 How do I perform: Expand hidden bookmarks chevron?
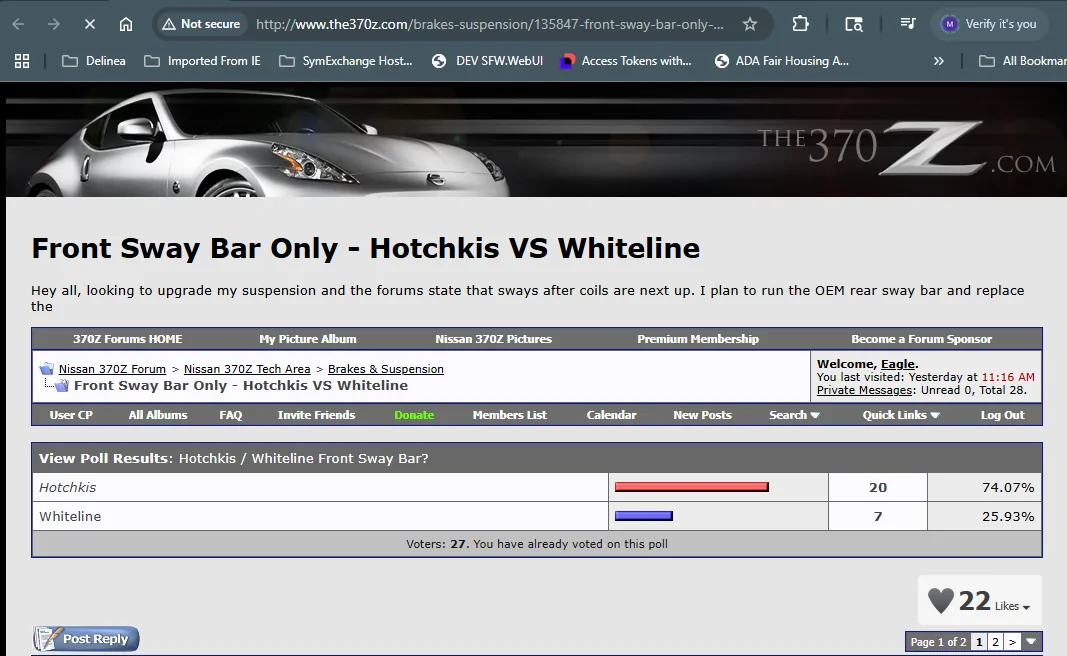click(939, 61)
